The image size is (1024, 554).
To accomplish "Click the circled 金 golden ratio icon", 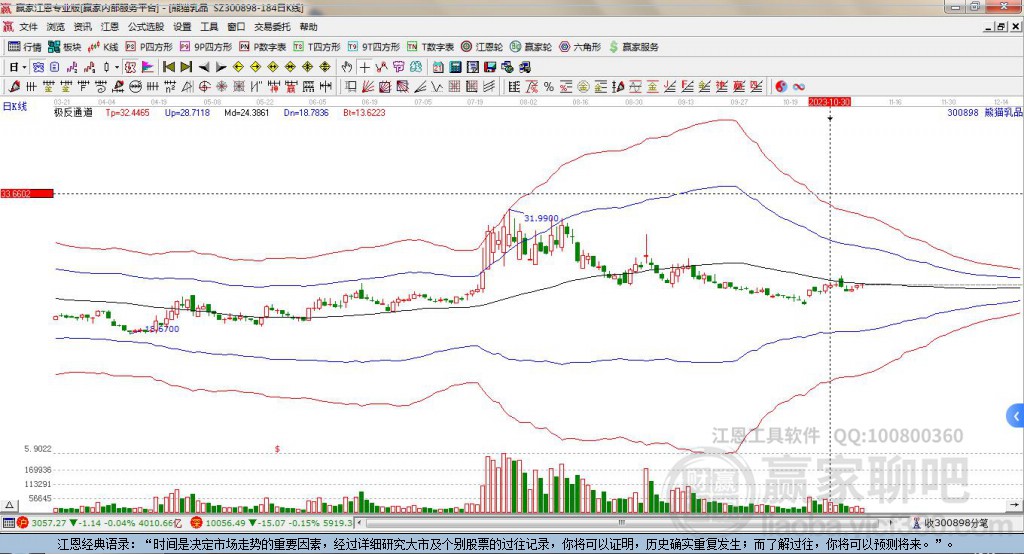I will [x=583, y=86].
